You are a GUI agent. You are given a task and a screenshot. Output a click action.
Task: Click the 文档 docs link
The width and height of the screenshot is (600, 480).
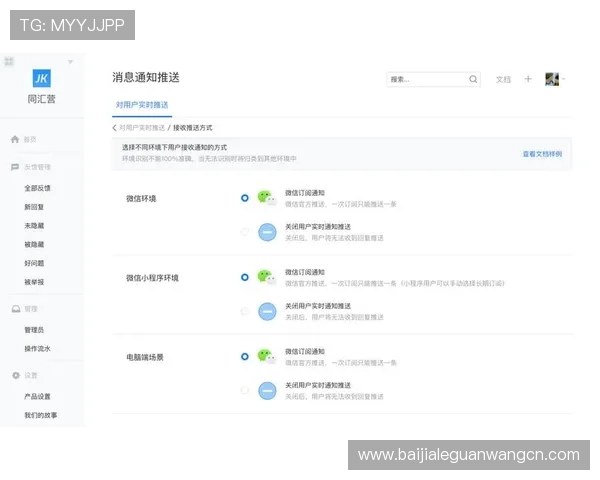pyautogui.click(x=503, y=79)
